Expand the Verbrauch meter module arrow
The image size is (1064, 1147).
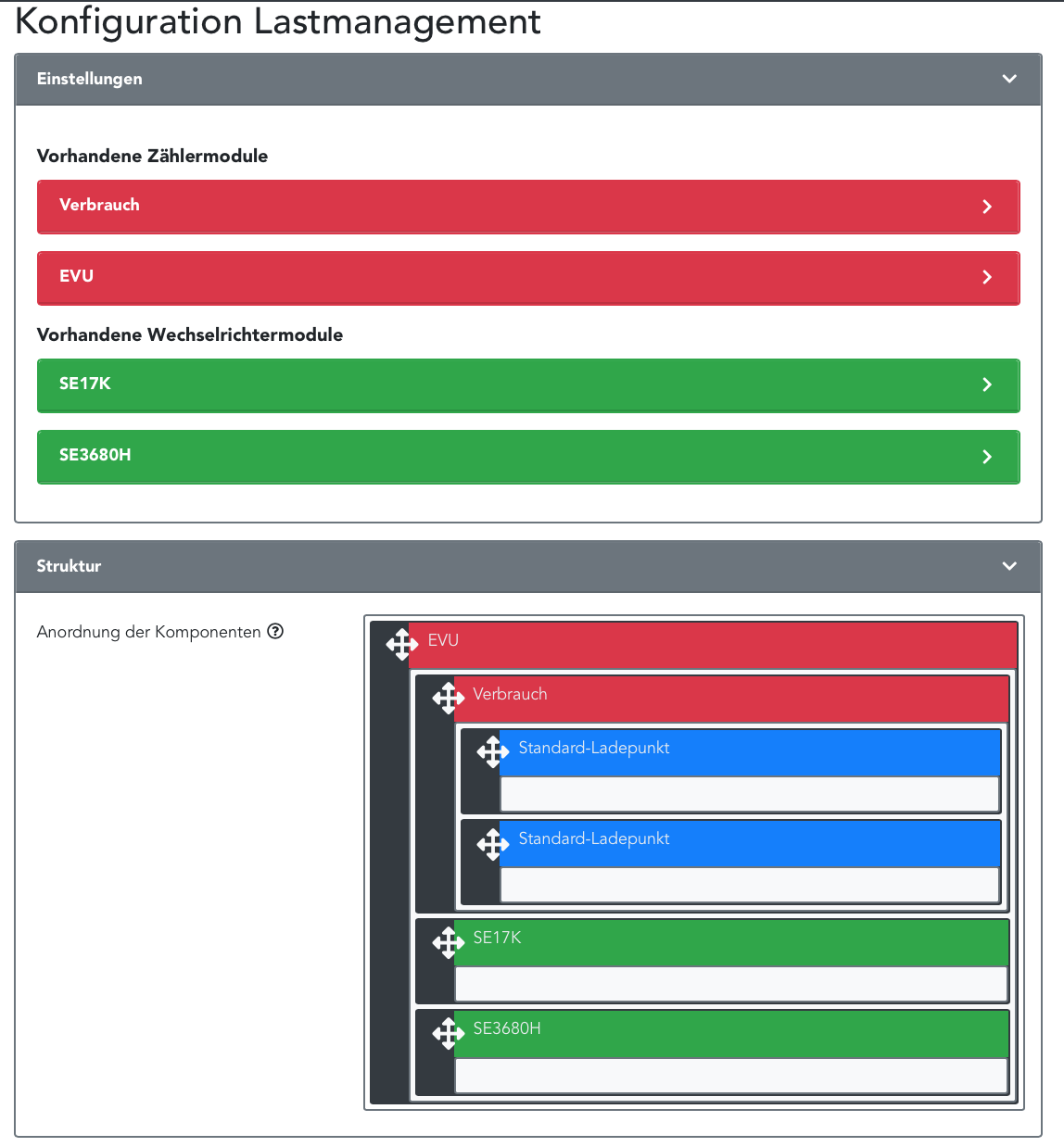987,207
